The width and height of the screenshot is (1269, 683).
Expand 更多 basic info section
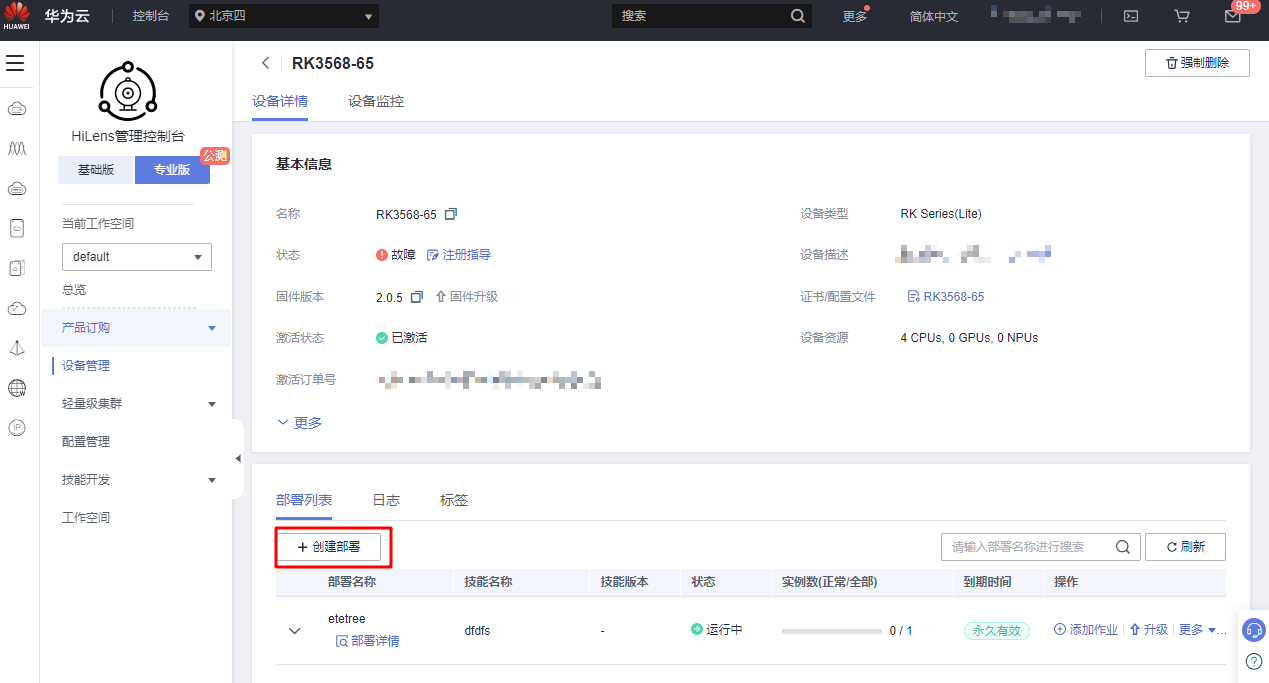[299, 423]
